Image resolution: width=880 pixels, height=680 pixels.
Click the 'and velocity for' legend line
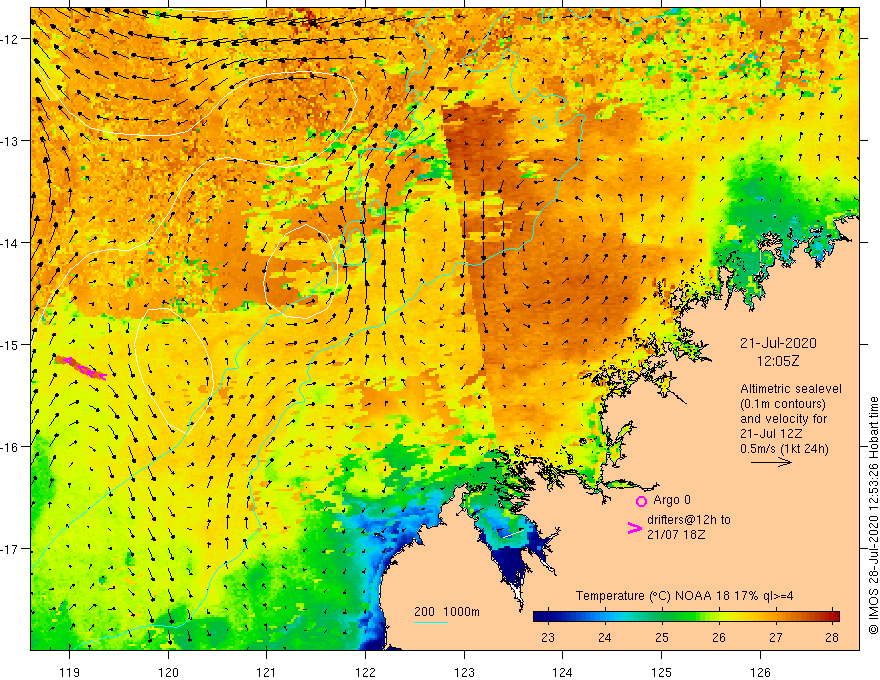783,419
